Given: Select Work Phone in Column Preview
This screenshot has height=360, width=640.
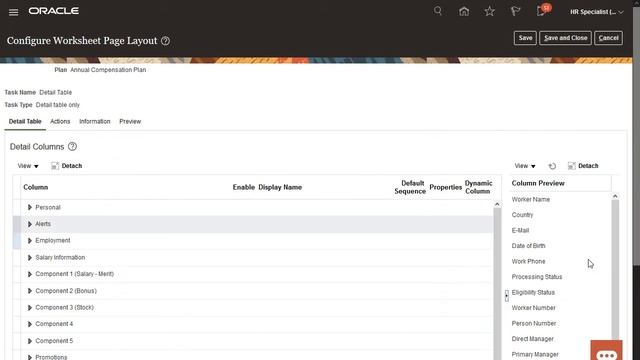Looking at the screenshot, I should pyautogui.click(x=528, y=261).
